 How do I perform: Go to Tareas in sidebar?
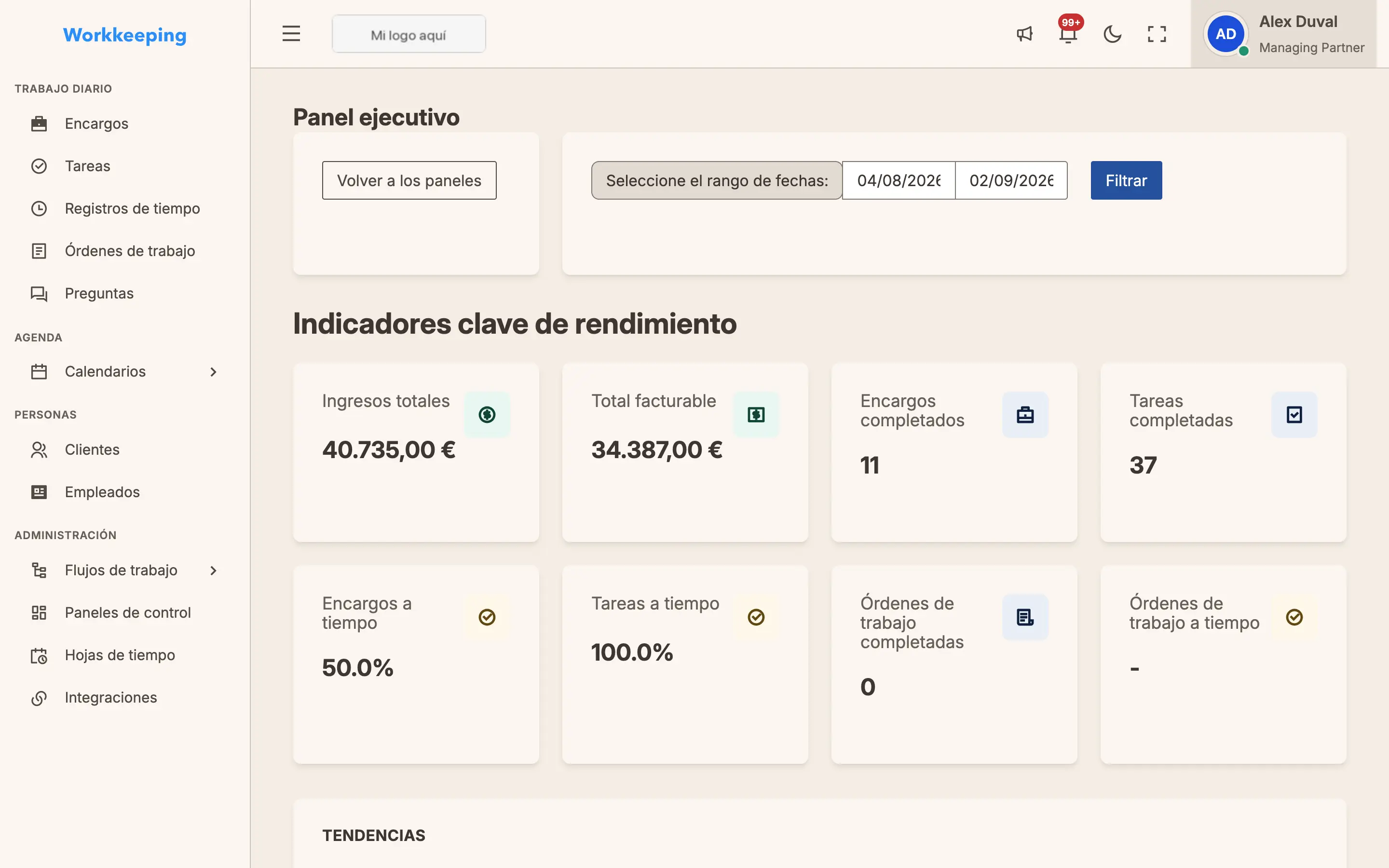coord(124,166)
